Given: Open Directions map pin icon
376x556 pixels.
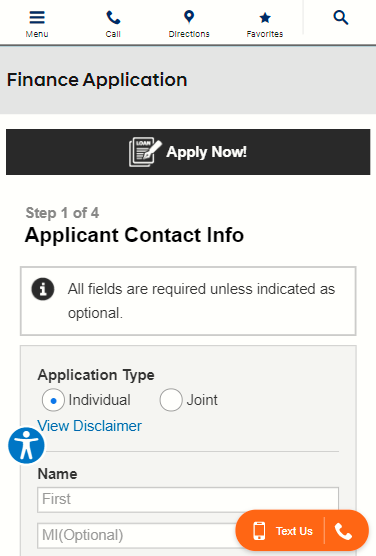Looking at the screenshot, I should (189, 17).
